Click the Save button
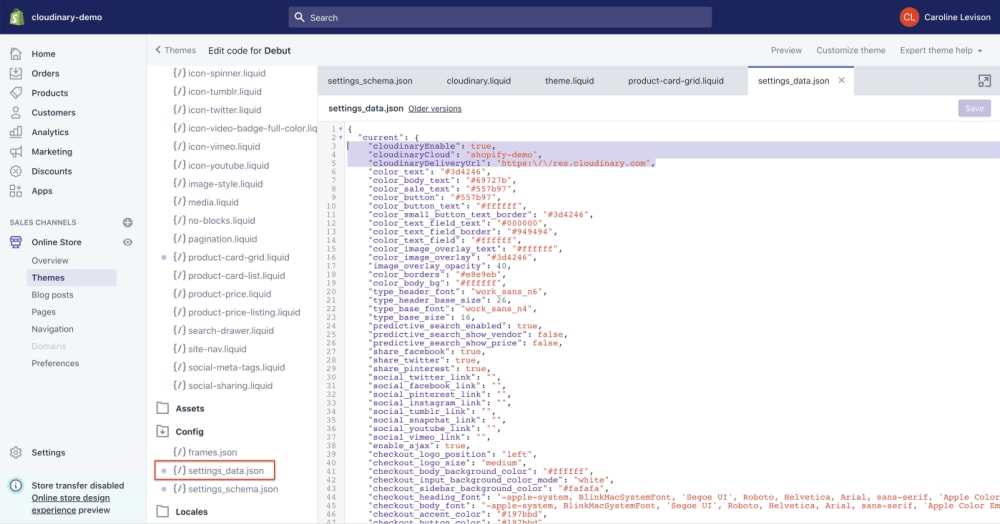Screen dimensions: 1000x524 (974, 108)
